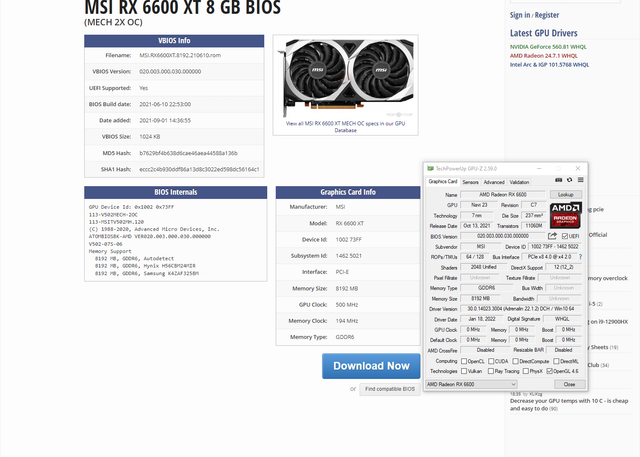The image size is (640, 457).
Task: Click the Subsystem Id value 1462 5021
Action: [x=349, y=256]
